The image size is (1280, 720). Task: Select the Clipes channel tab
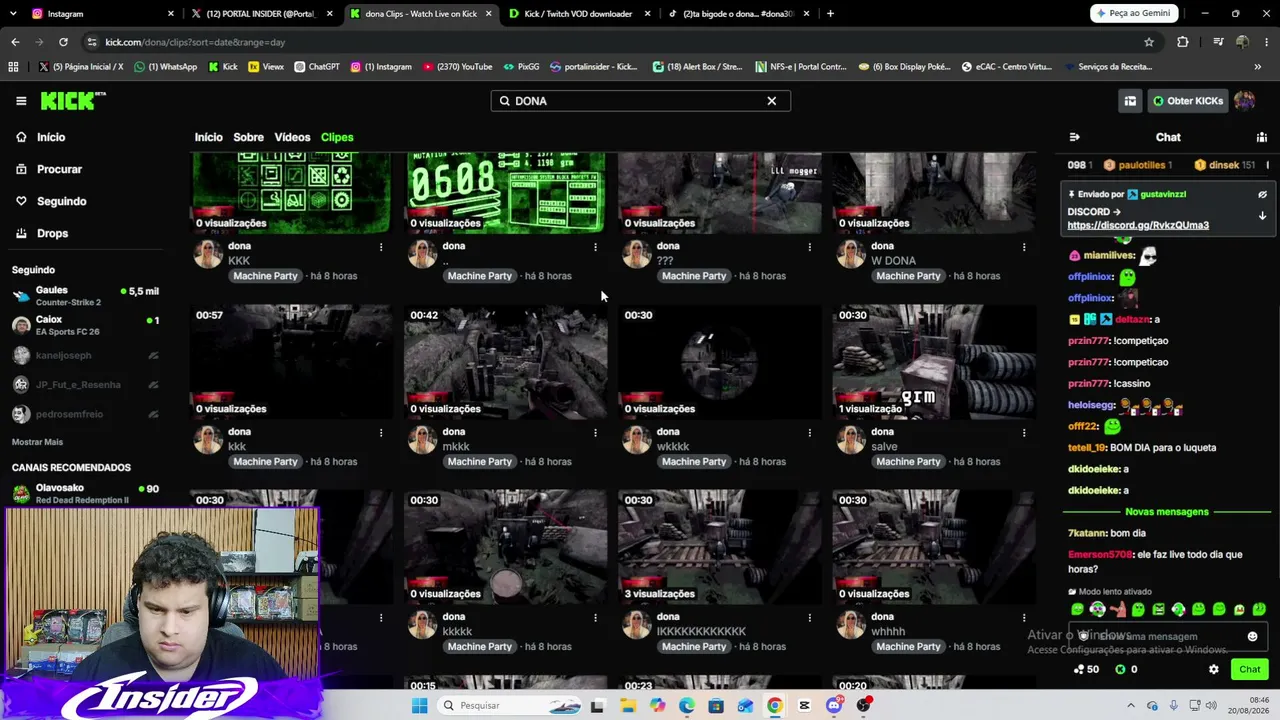tap(337, 137)
